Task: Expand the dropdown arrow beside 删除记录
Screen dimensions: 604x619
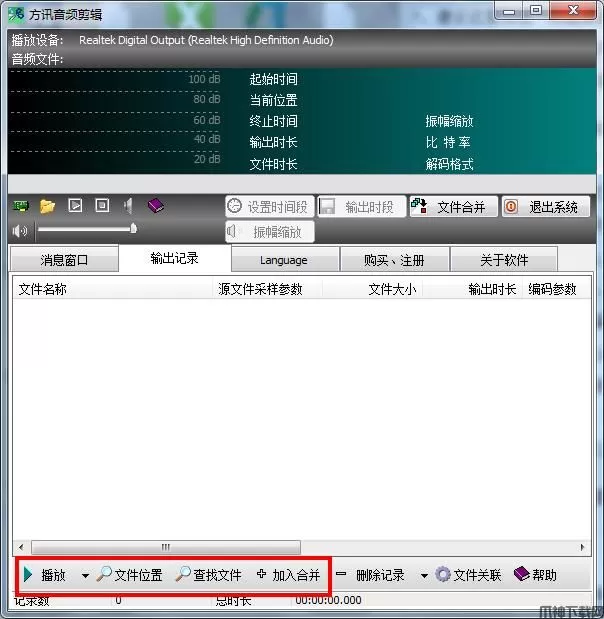Action: click(x=424, y=576)
